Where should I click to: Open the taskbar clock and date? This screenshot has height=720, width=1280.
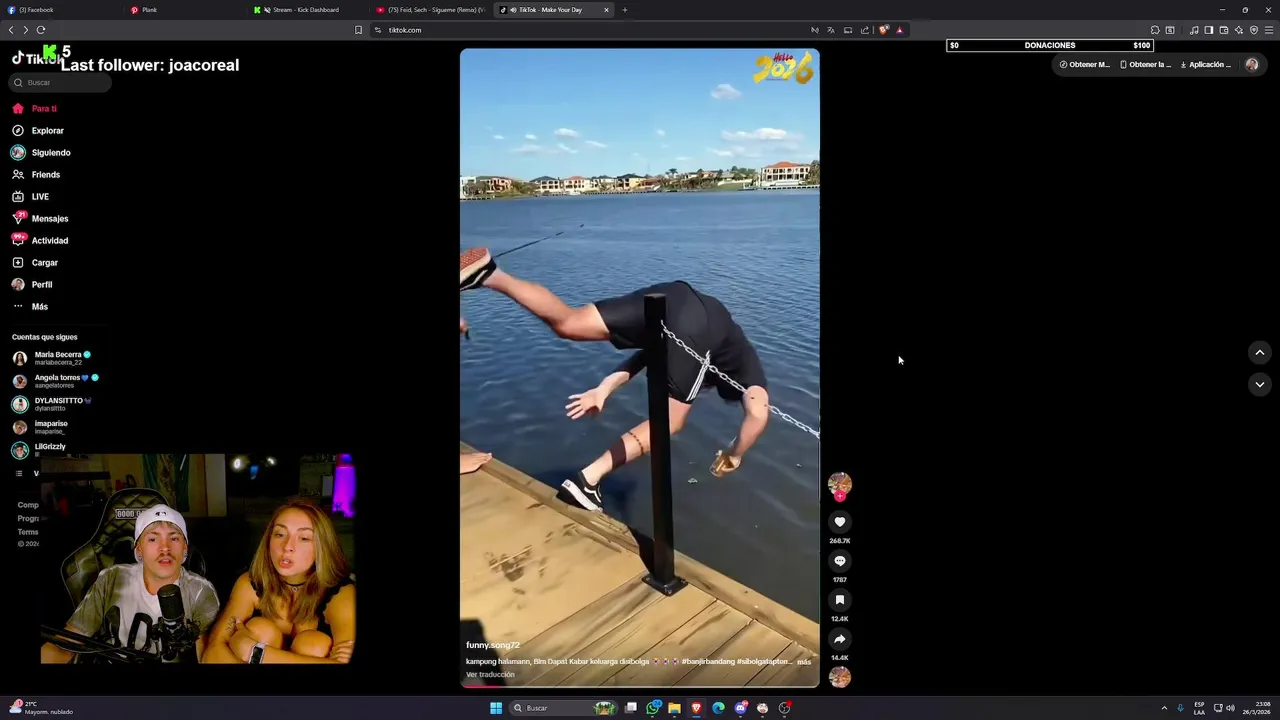[1256, 708]
